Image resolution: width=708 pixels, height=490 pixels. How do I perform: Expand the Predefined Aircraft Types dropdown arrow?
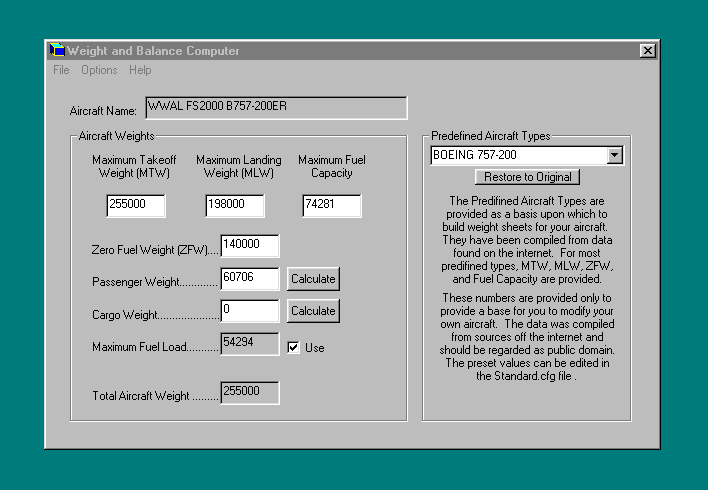coord(615,155)
